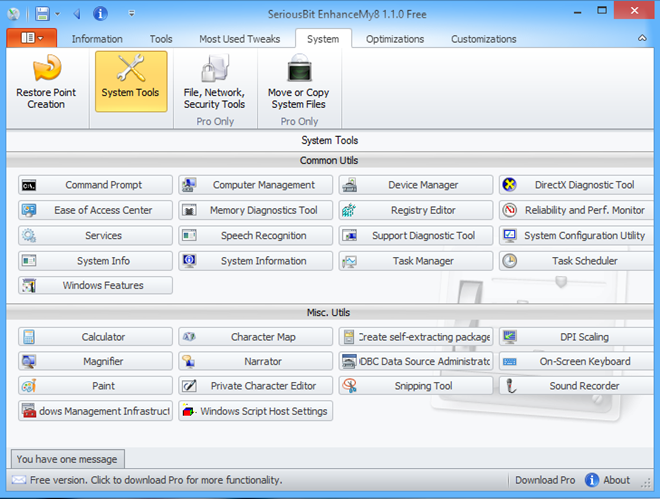
Task: Click the application logo icon
Action: pos(13,14)
